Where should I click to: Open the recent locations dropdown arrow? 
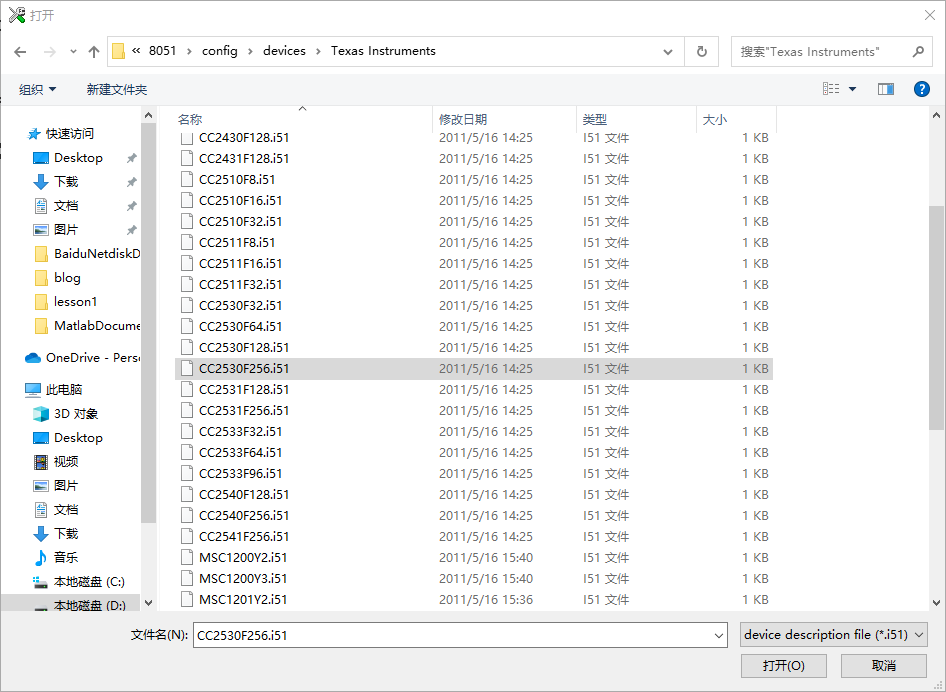tap(73, 52)
